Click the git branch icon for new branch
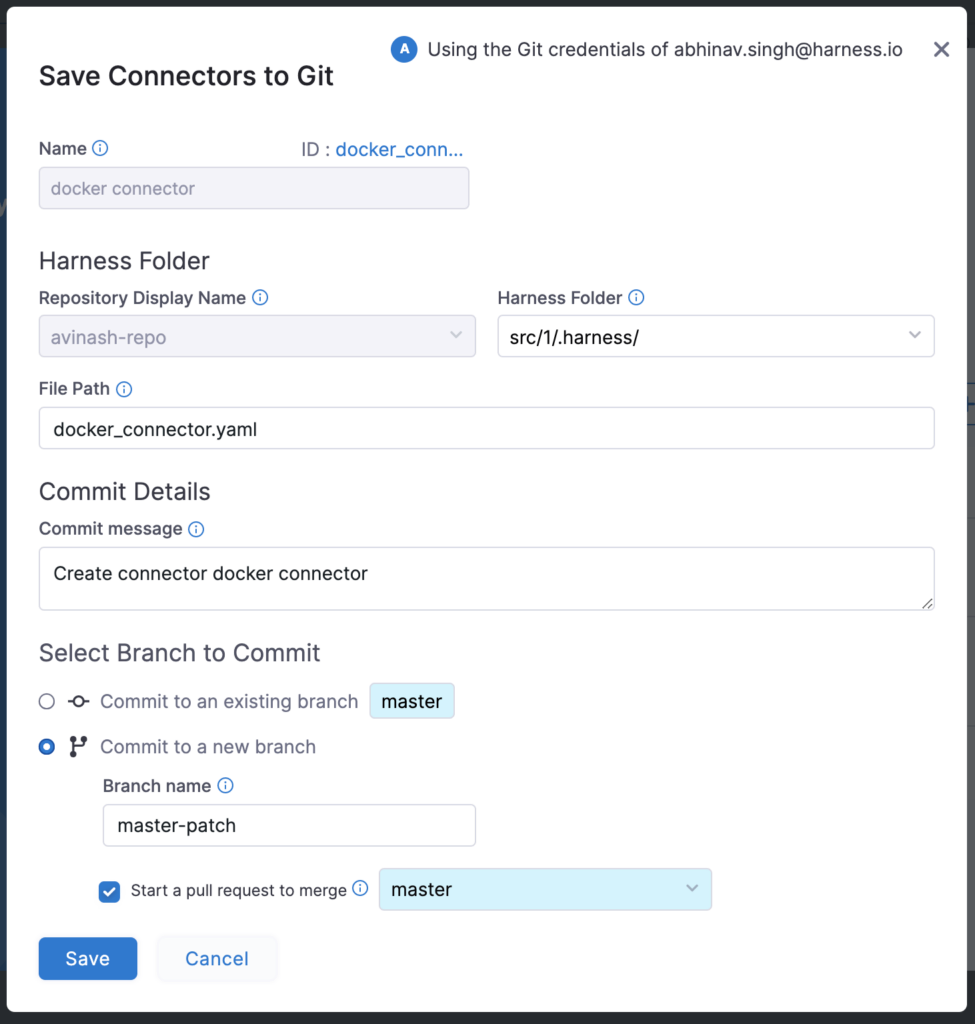This screenshot has width=975, height=1024. 78,746
